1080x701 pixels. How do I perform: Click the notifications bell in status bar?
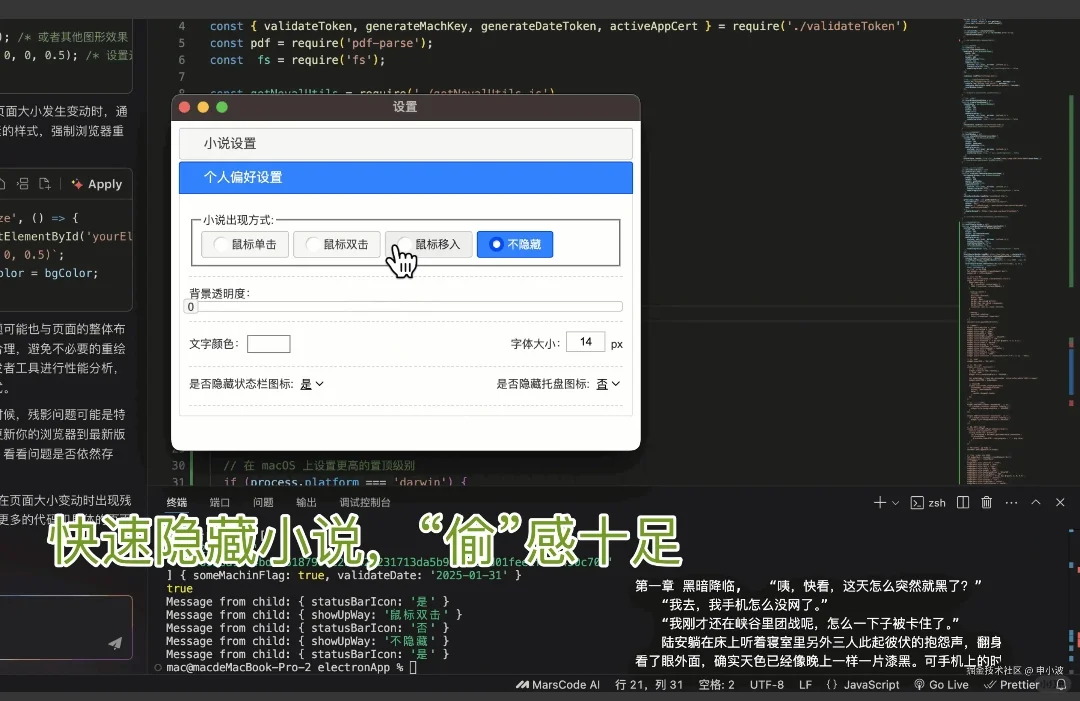tap(1061, 684)
